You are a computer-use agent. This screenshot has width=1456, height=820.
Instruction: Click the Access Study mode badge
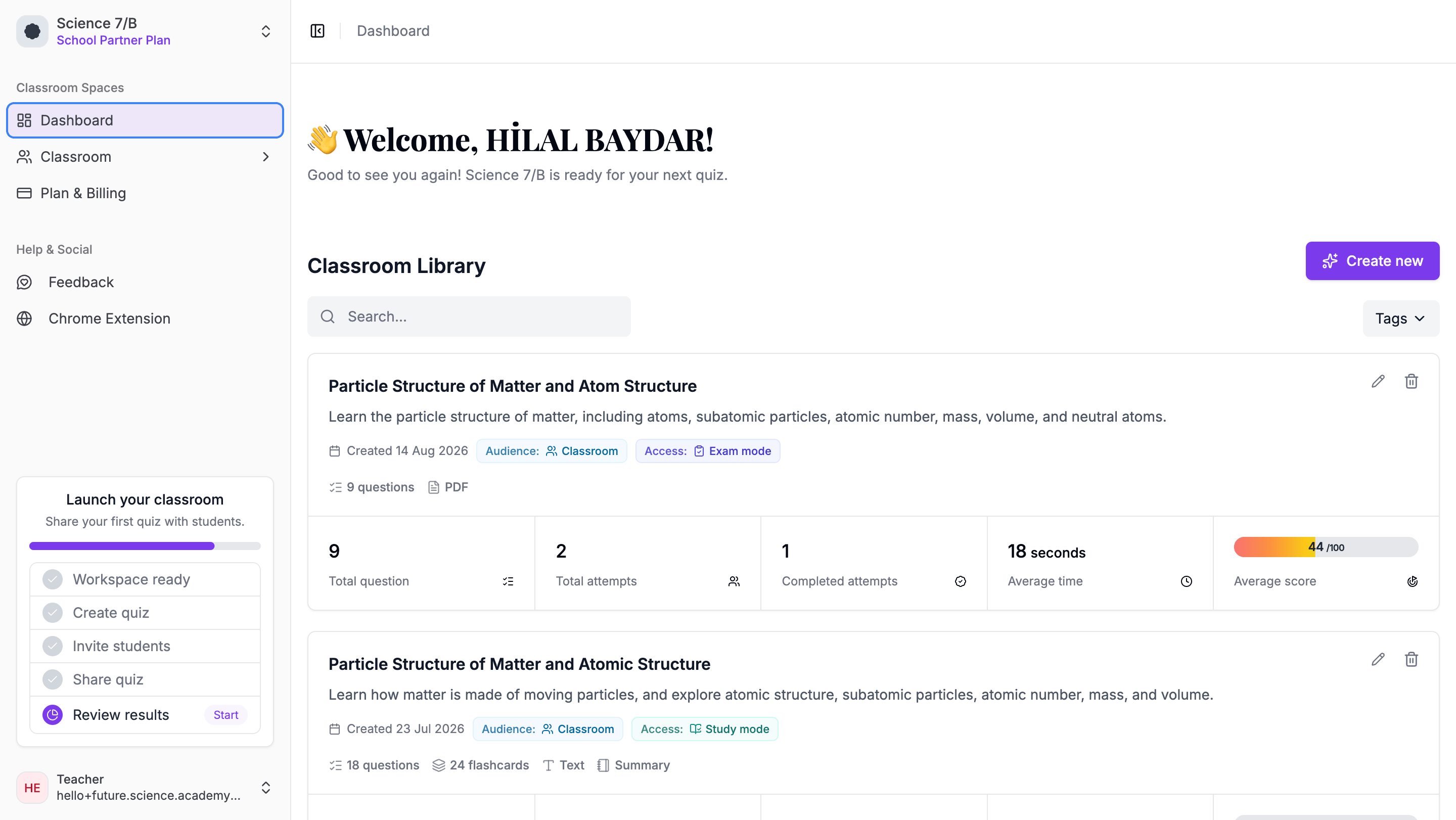click(x=704, y=729)
